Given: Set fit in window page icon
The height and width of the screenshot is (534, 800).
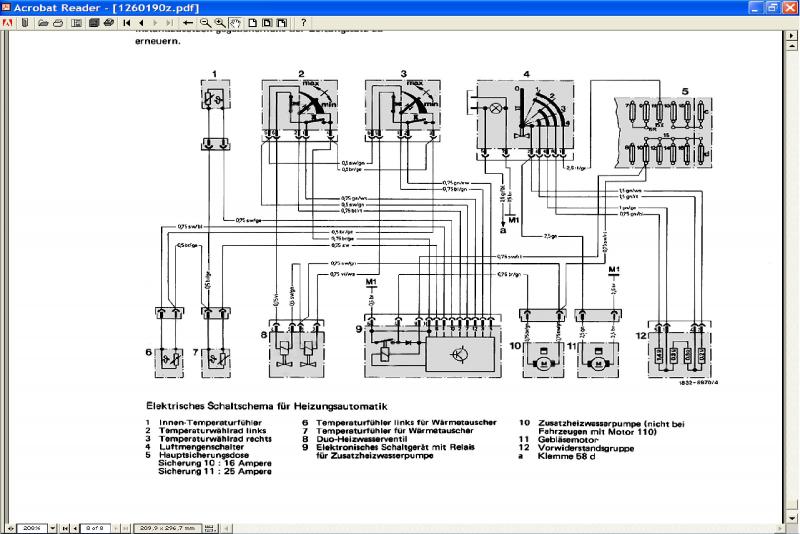Looking at the screenshot, I should 267,23.
